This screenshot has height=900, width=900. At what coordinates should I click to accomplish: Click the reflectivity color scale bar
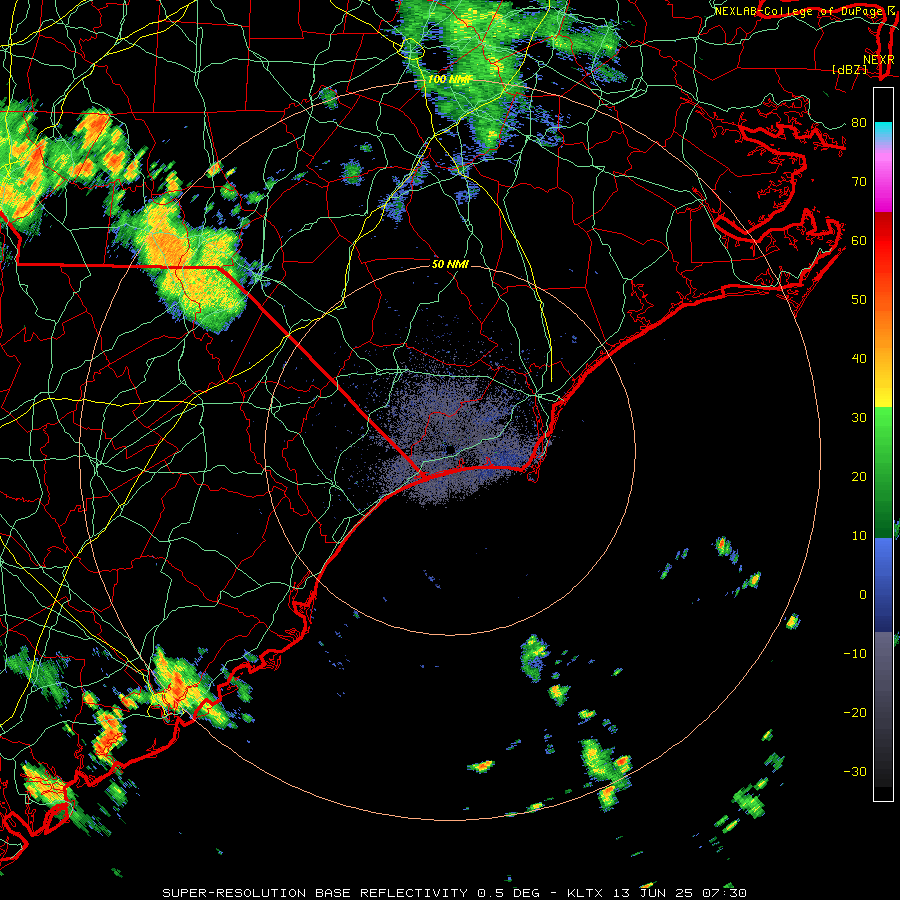coord(883,444)
